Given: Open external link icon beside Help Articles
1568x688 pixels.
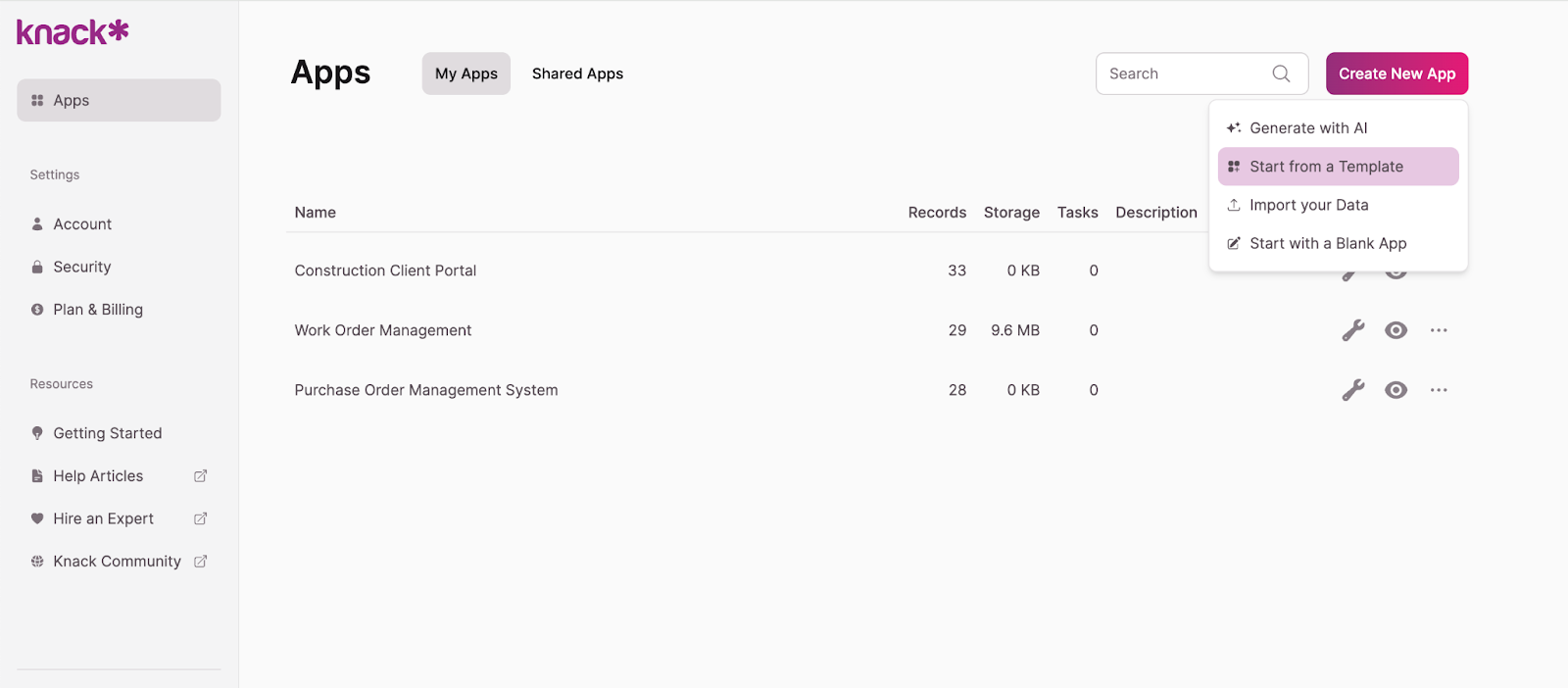Looking at the screenshot, I should click(200, 476).
